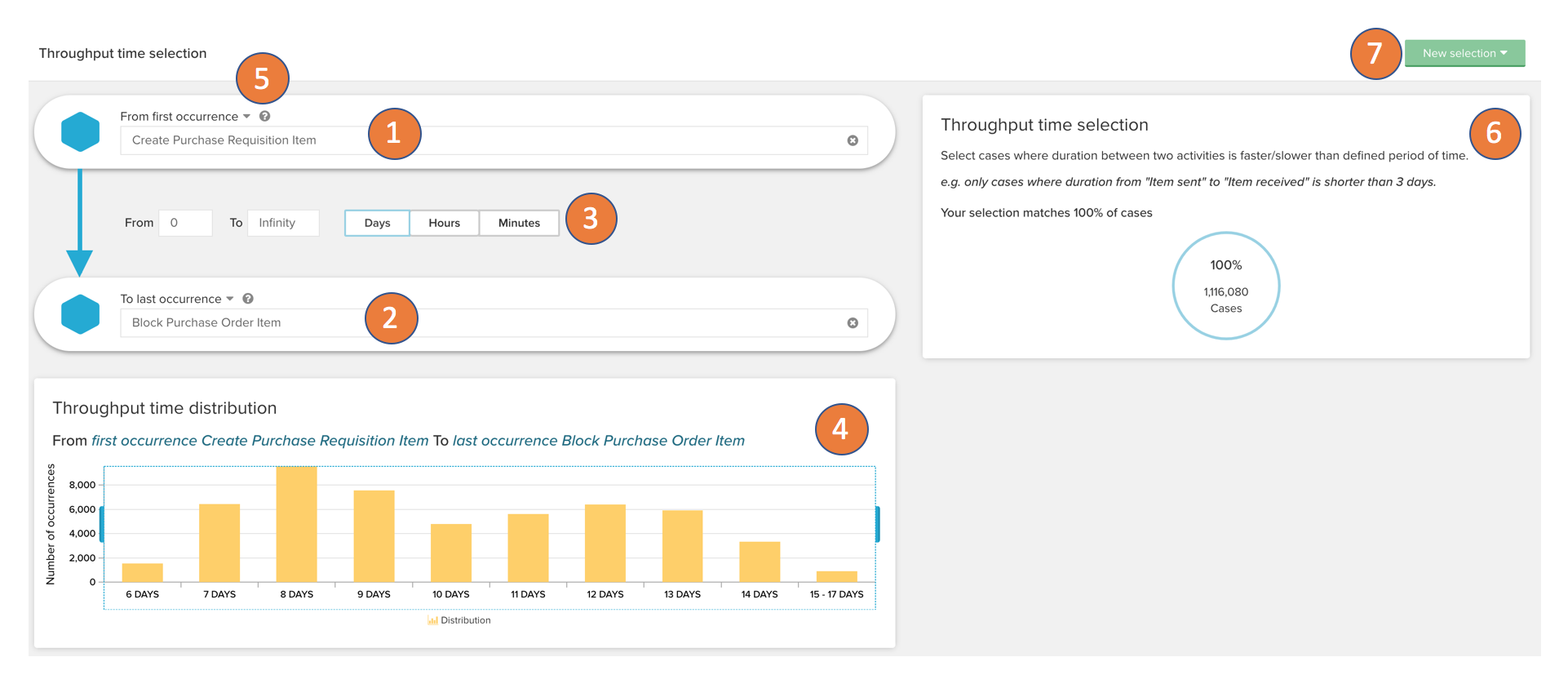Switch time unit to Hours
Screen dimensions: 1568x684
[x=444, y=223]
